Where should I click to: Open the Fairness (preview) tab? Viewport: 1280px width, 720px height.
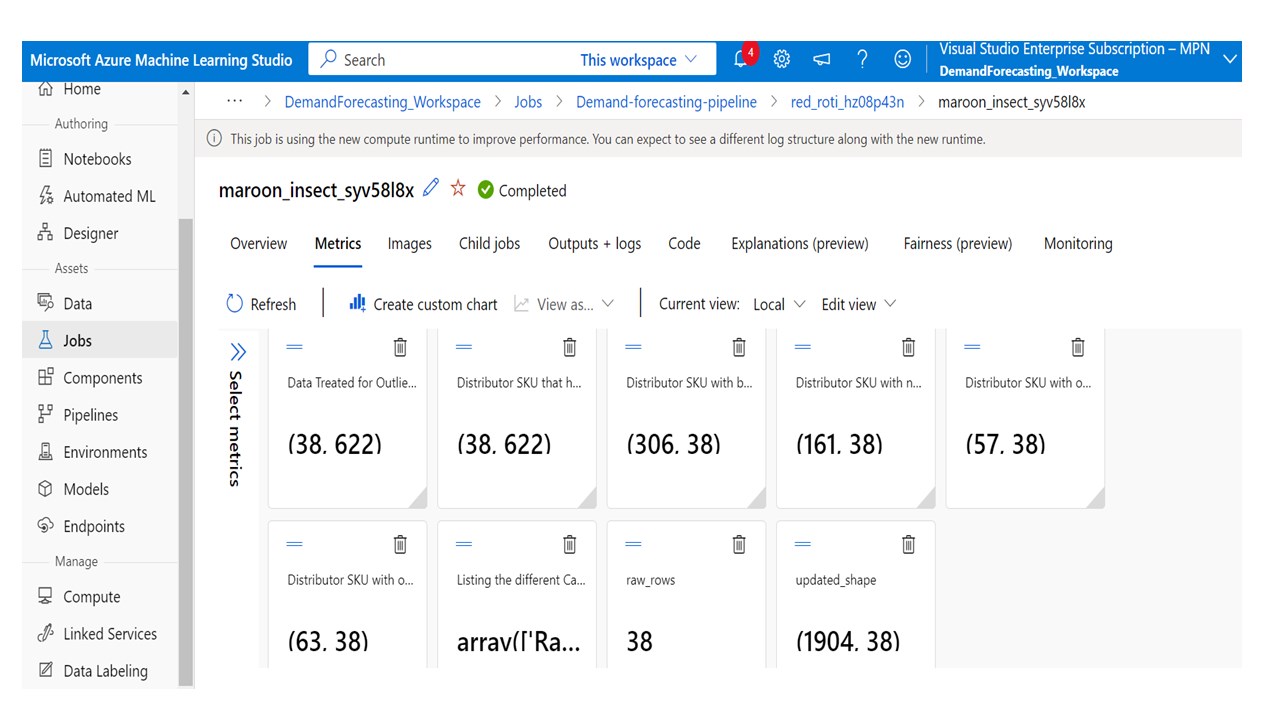pos(958,243)
